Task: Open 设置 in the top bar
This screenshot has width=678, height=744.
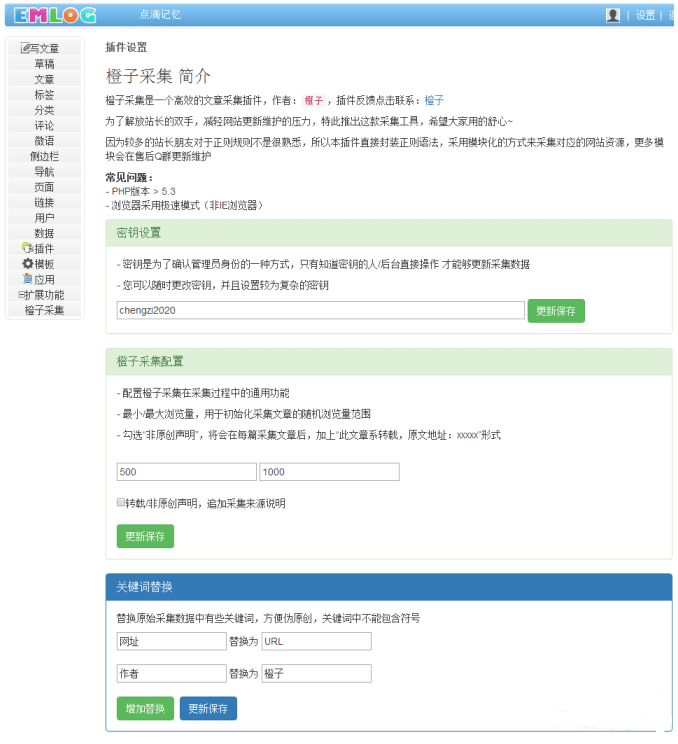Action: (x=645, y=15)
